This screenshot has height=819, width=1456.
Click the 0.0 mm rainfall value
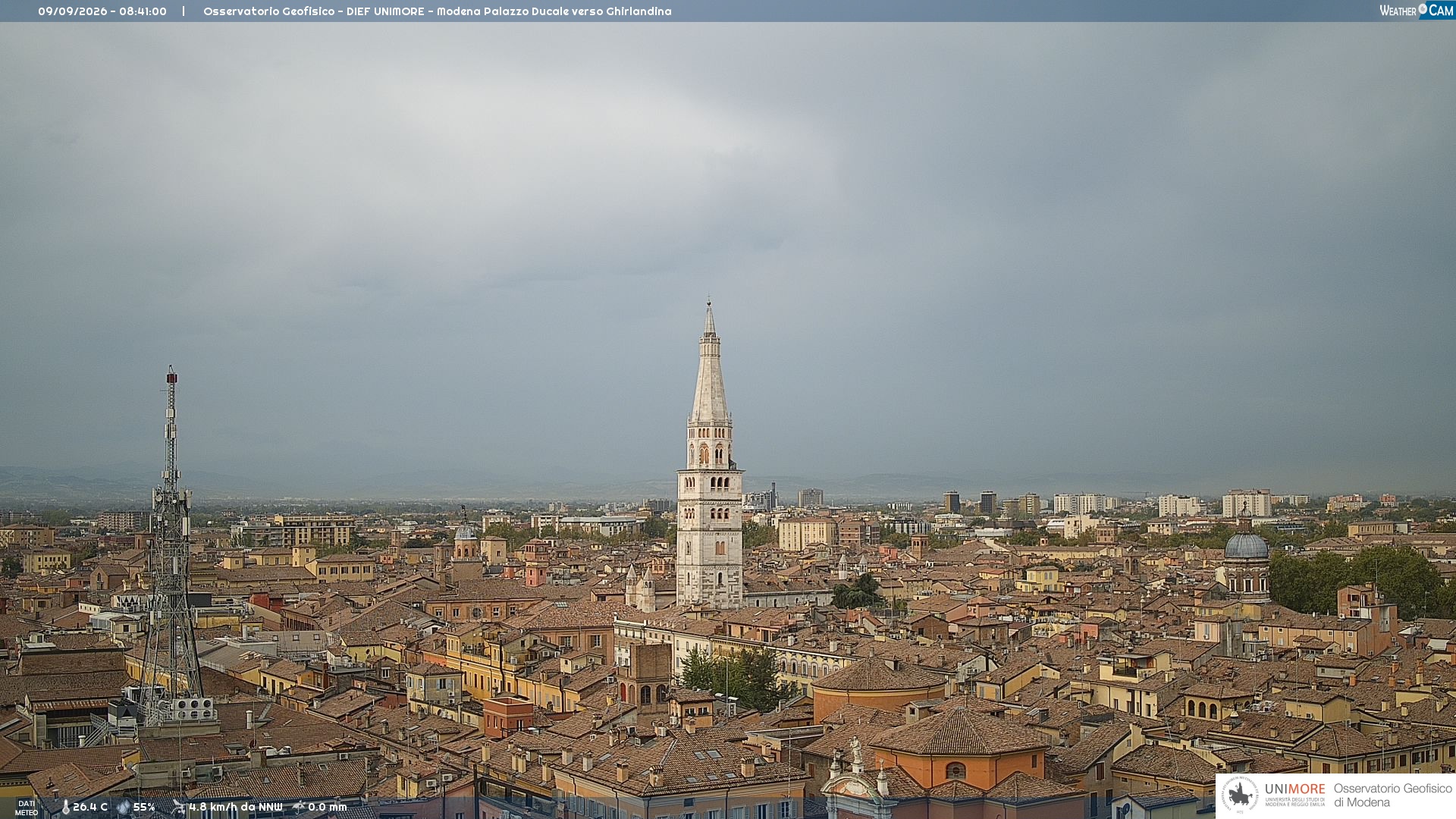tap(328, 807)
